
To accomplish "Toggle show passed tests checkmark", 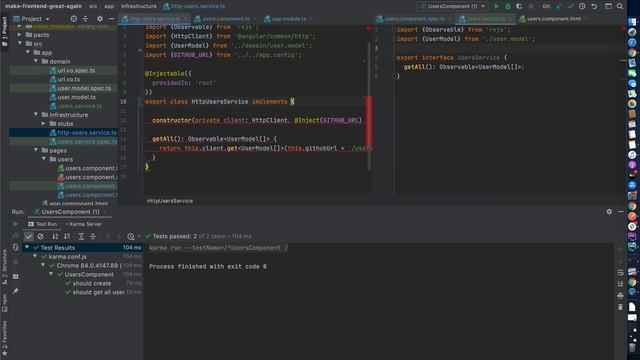I will coord(28,236).
